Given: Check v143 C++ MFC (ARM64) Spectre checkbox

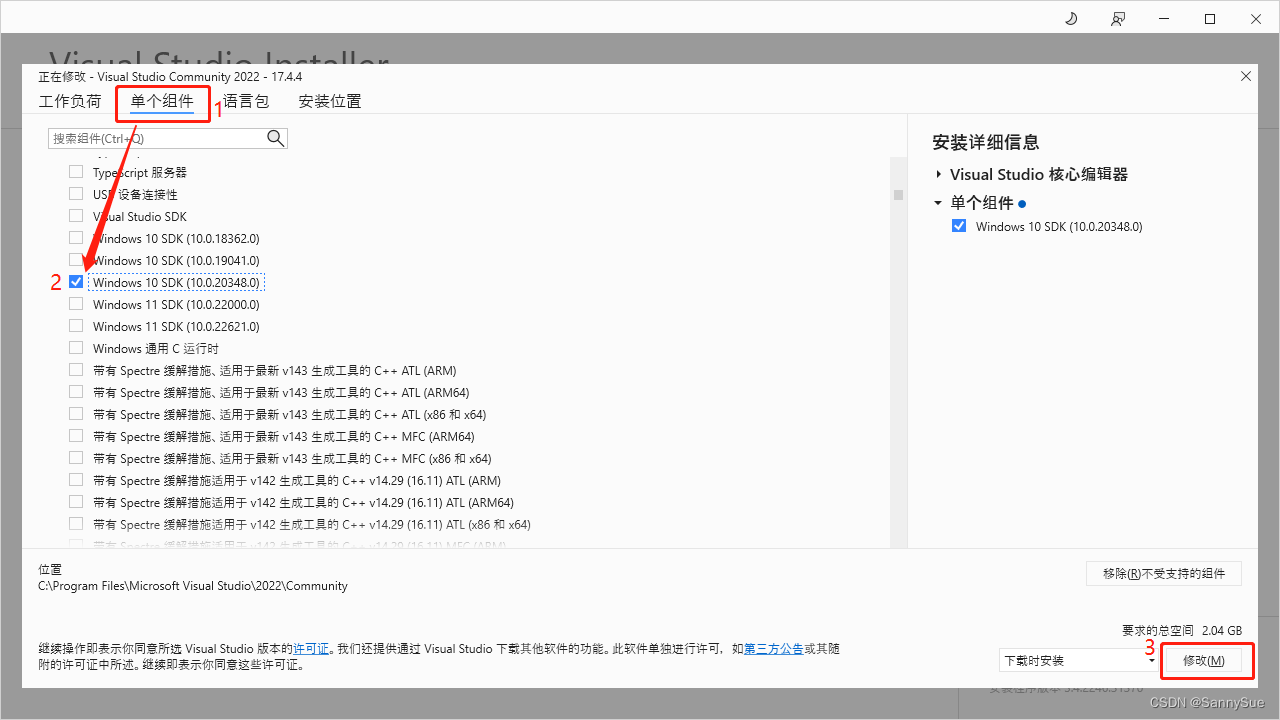Looking at the screenshot, I should tap(76, 436).
